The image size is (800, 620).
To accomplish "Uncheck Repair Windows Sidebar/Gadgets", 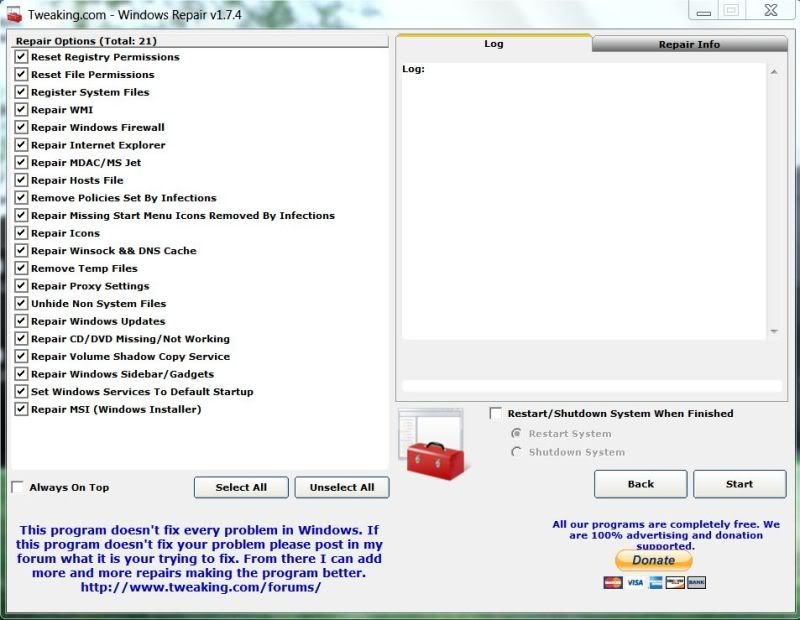I will coord(21,374).
